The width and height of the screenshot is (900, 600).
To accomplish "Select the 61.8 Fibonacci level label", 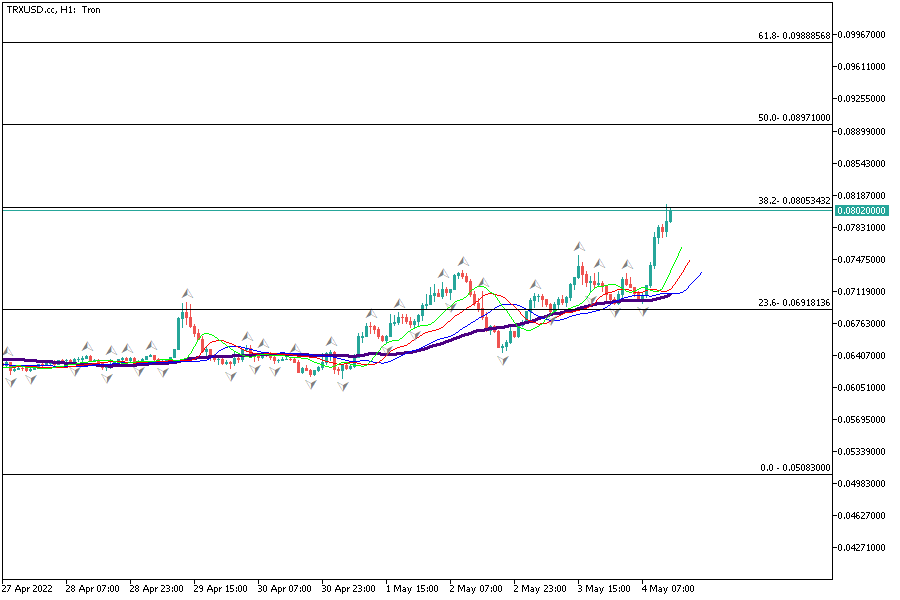I will tap(794, 35).
